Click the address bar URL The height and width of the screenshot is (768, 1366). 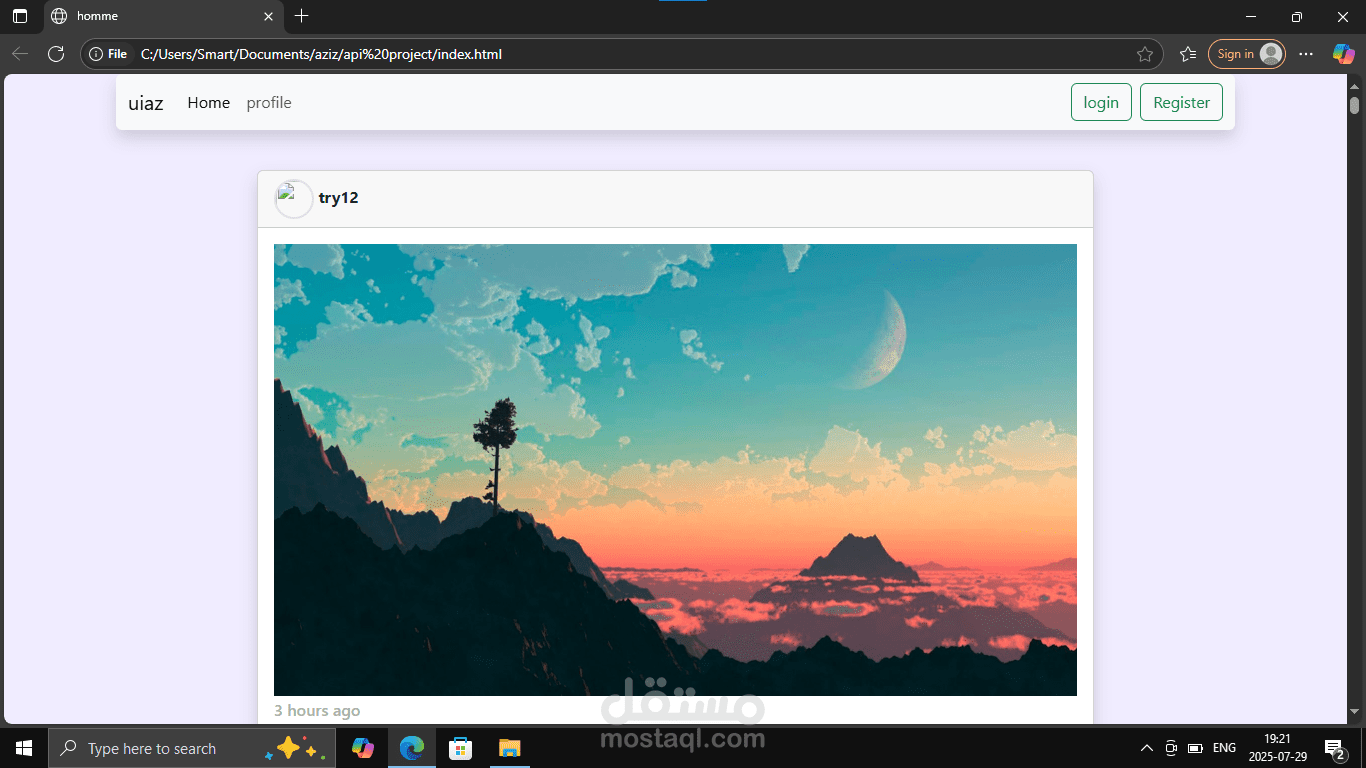click(x=321, y=54)
